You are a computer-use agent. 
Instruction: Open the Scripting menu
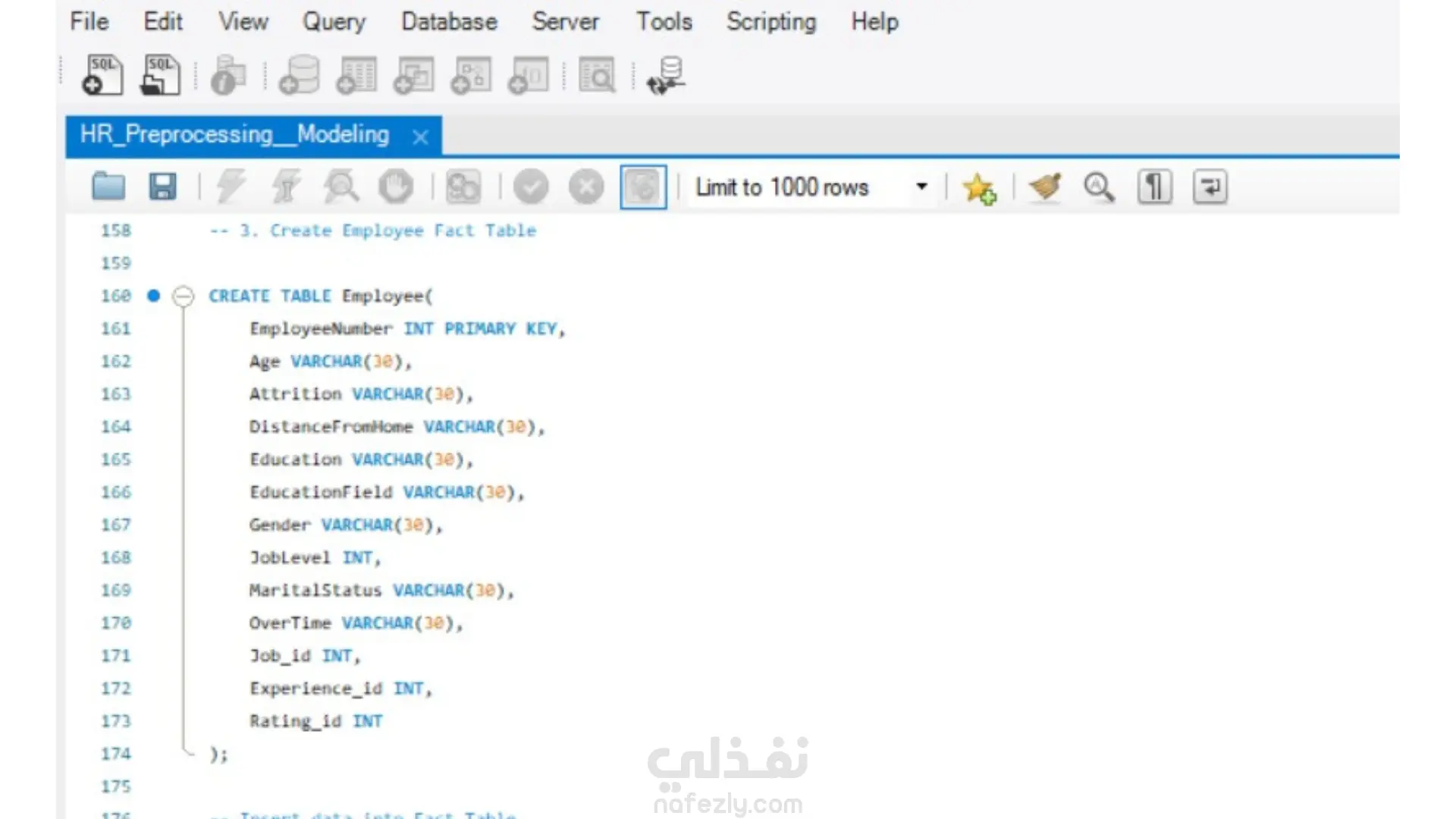click(770, 22)
